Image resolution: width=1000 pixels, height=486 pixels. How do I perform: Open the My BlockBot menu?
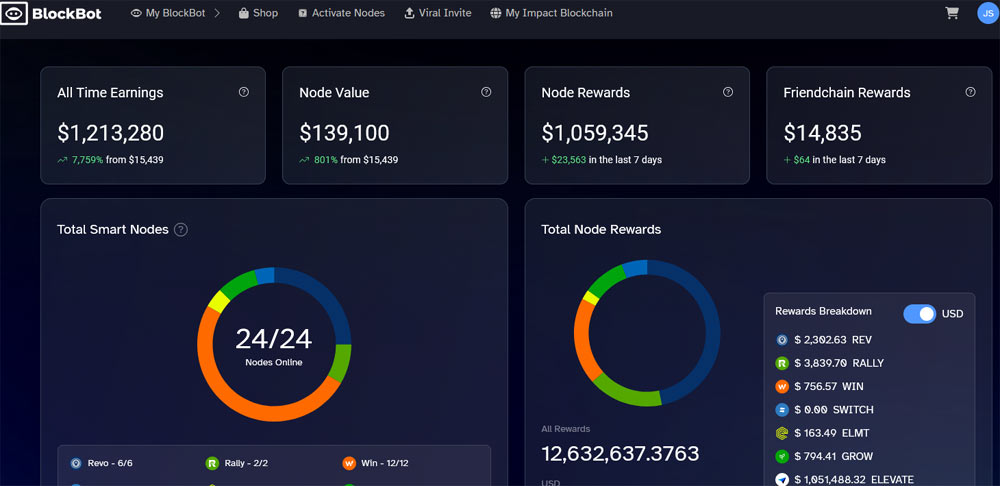point(175,13)
